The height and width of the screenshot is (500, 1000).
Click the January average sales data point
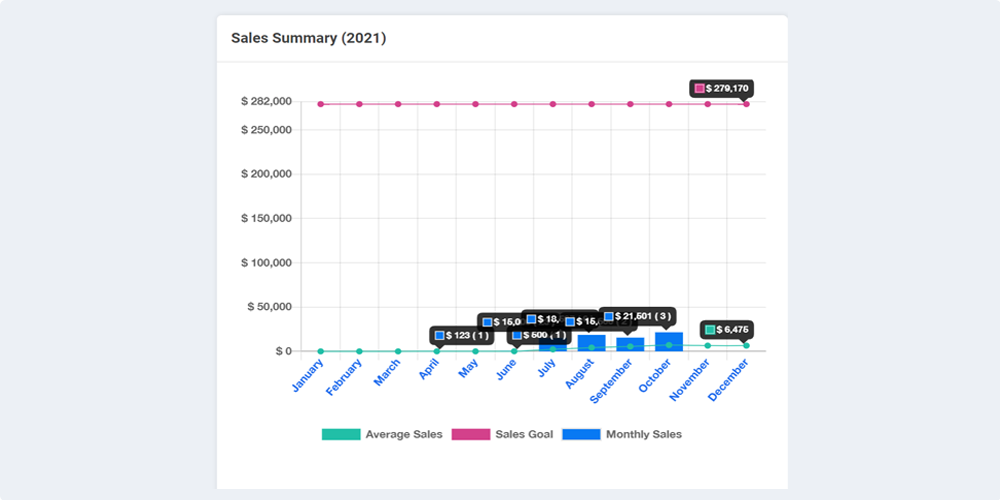pos(321,351)
